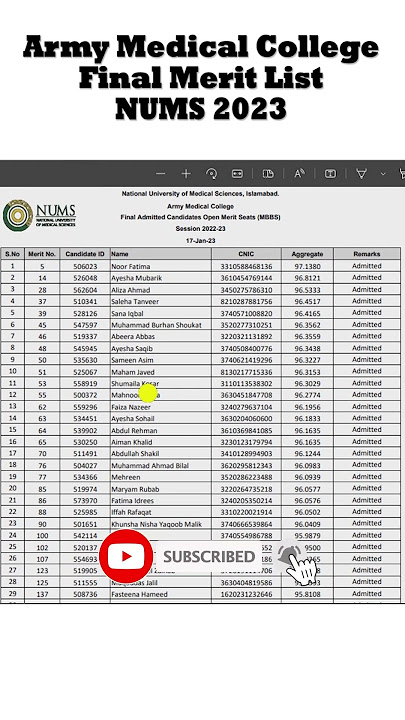Image resolution: width=405 pixels, height=720 pixels.
Task: Click the Remarks column header
Action: coord(367,253)
